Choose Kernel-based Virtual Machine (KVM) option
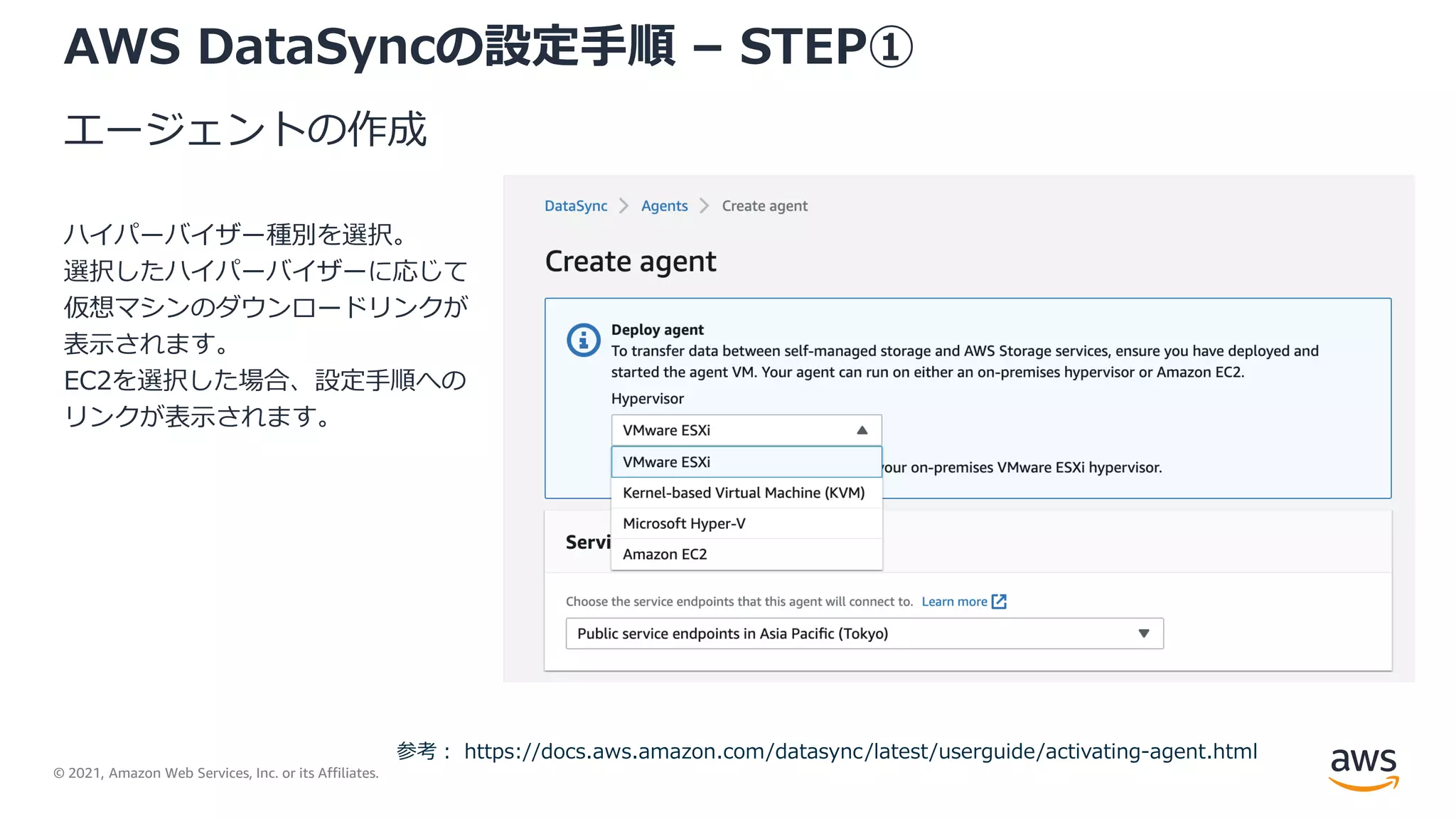This screenshot has width=1456, height=819. (746, 493)
